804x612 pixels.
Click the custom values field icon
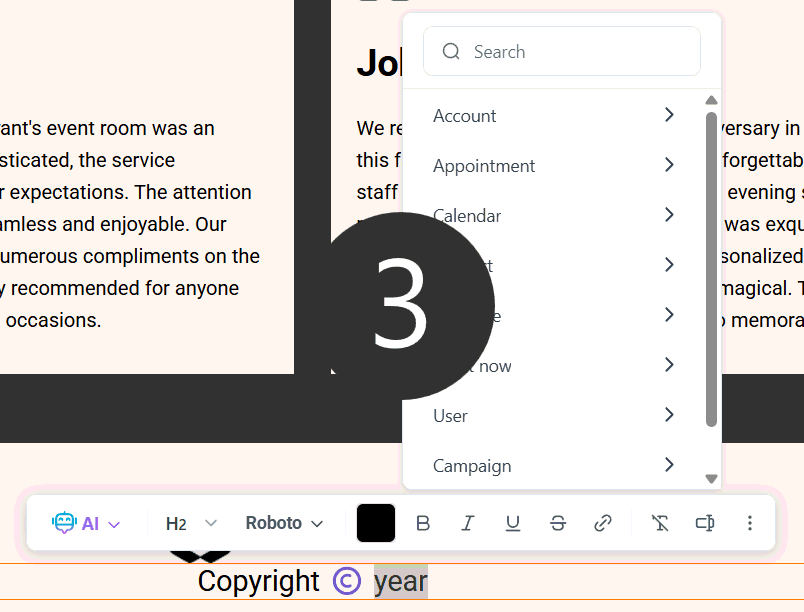coord(704,523)
